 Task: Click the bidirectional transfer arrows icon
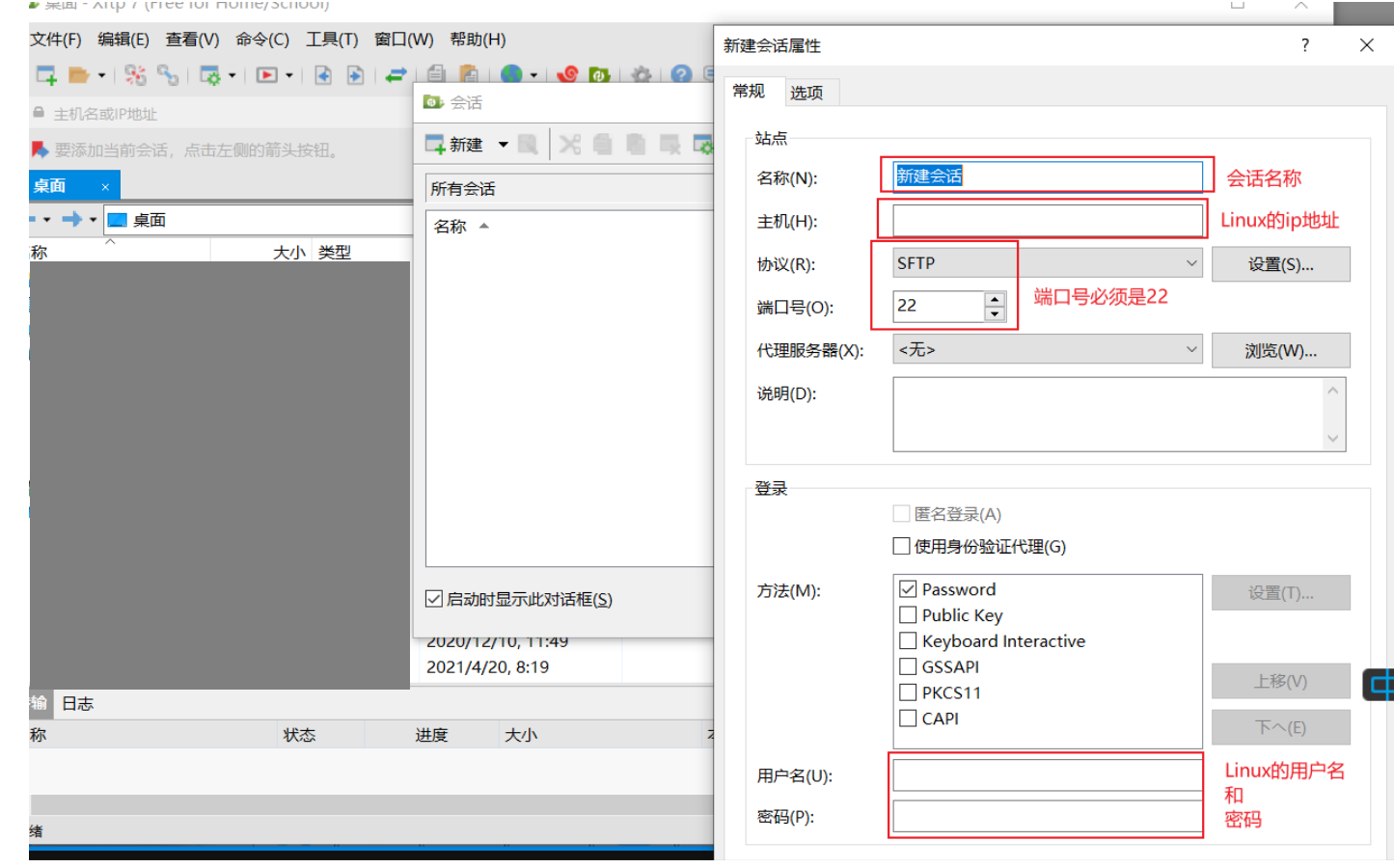[x=395, y=74]
